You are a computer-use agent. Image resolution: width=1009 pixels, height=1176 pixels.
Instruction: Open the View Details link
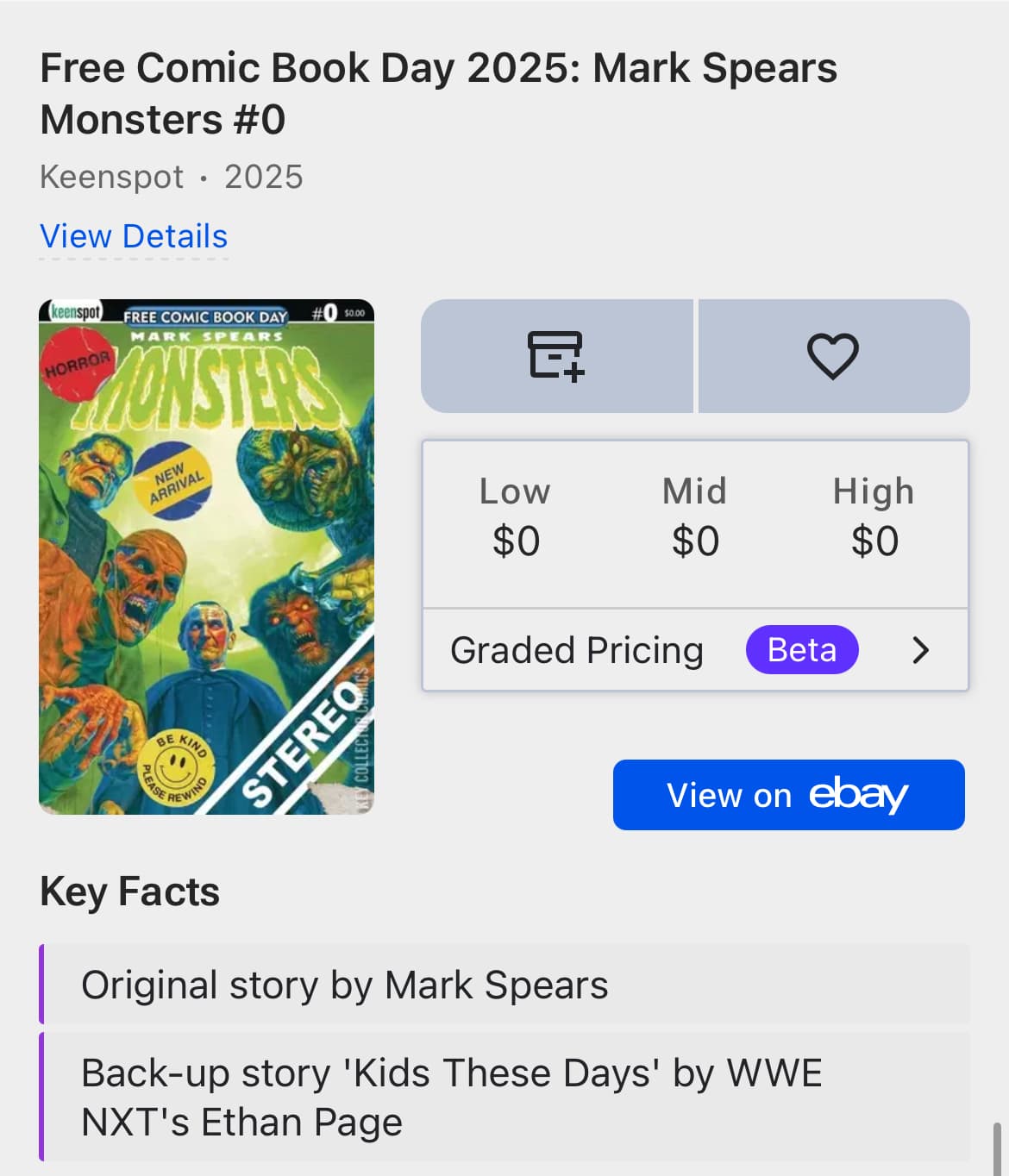(x=134, y=236)
